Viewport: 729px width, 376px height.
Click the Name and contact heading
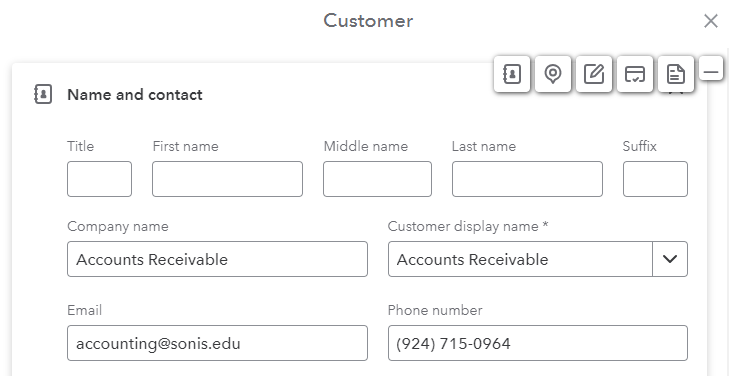135,95
